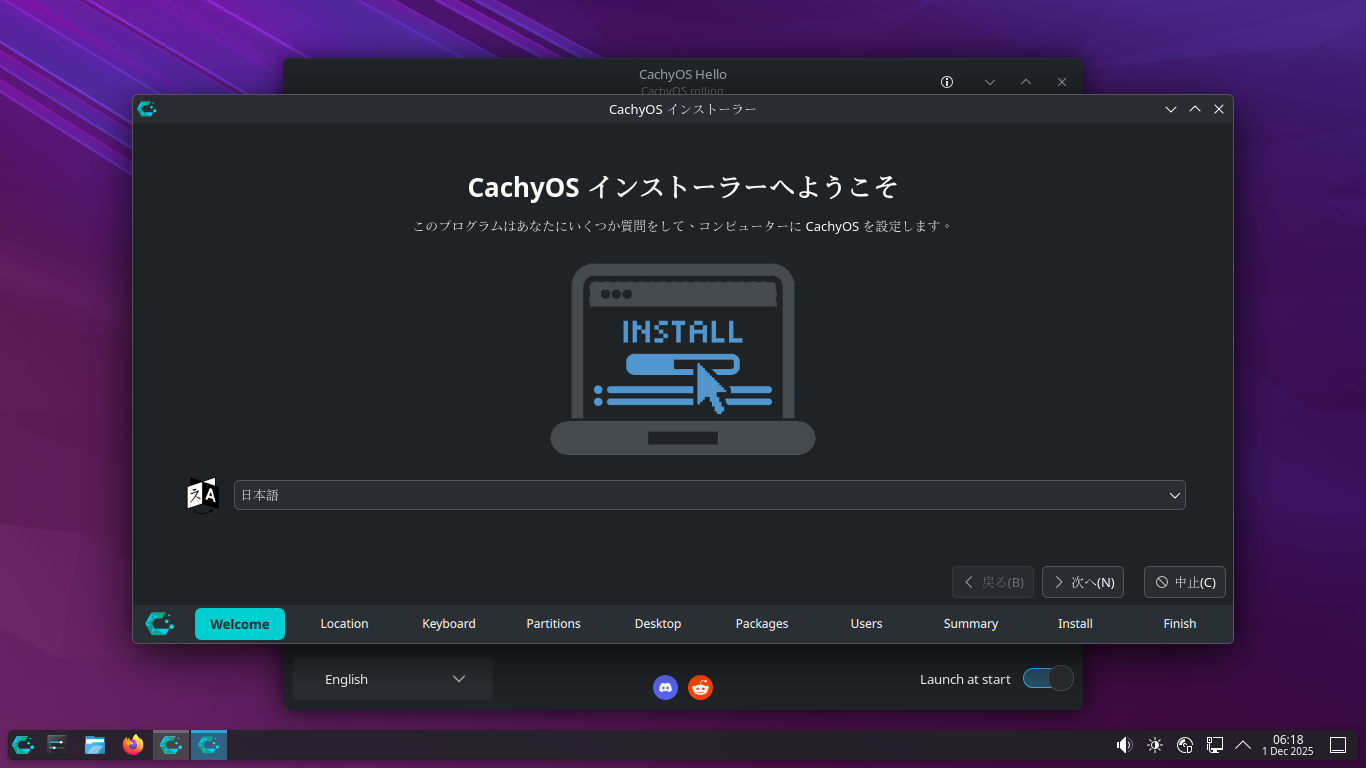Viewport: 1366px width, 768px height.
Task: Launch Firefox from the taskbar
Action: [133, 744]
